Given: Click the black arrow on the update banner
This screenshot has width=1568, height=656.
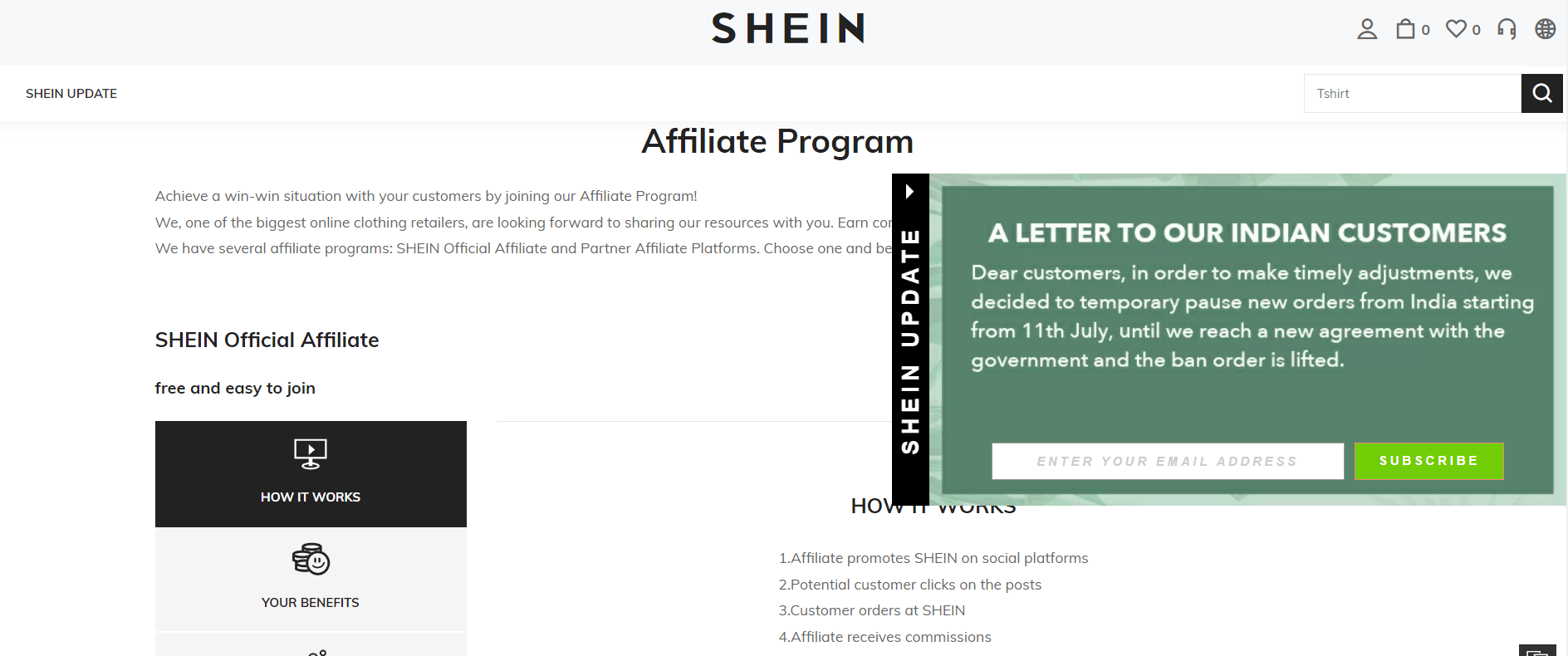Looking at the screenshot, I should click(911, 189).
